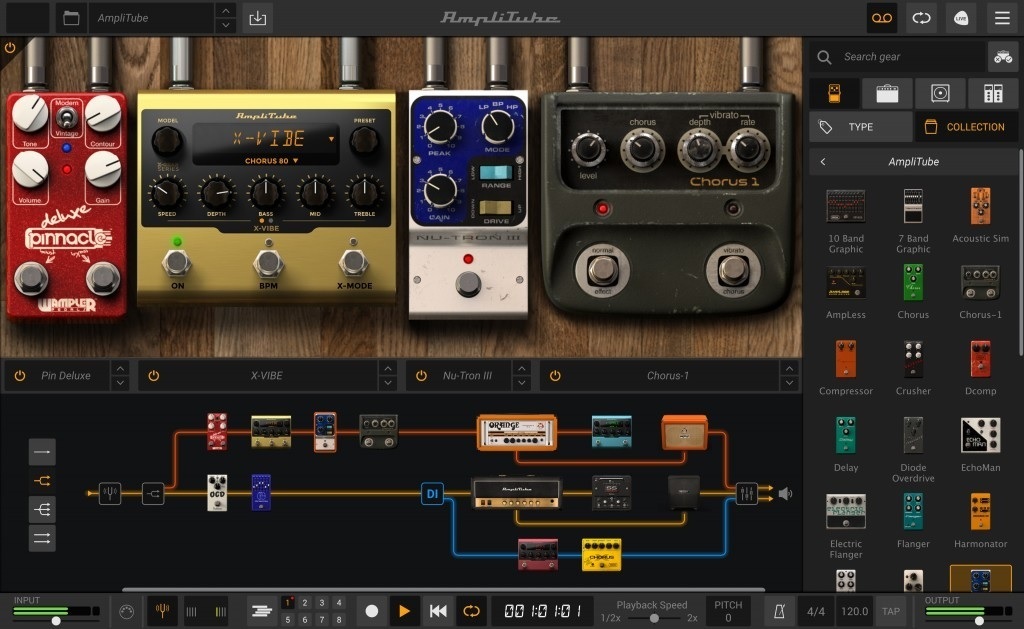
Task: Click the Playback Speed slider
Action: coord(653,618)
